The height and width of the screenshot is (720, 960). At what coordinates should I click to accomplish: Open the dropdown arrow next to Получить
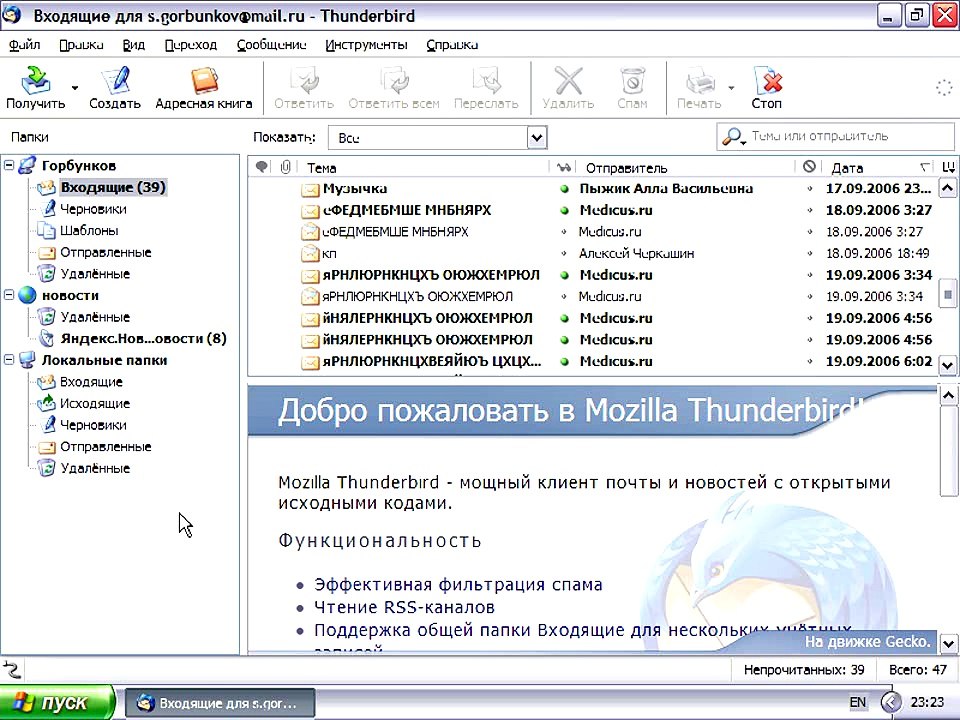[75, 88]
